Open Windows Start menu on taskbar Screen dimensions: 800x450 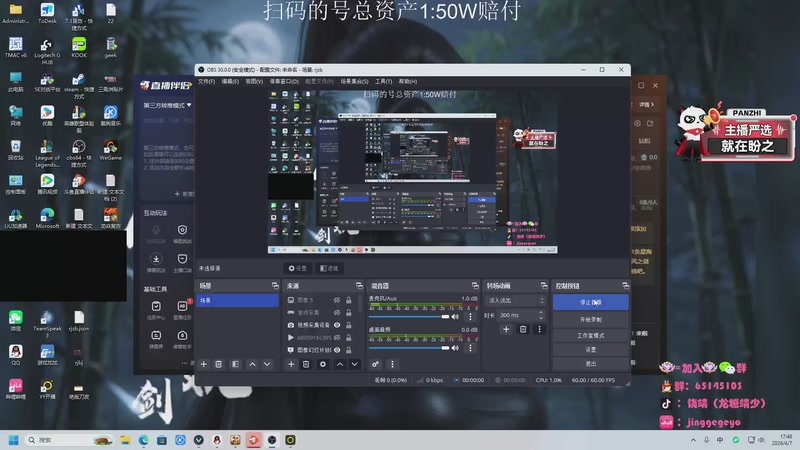(x=14, y=440)
